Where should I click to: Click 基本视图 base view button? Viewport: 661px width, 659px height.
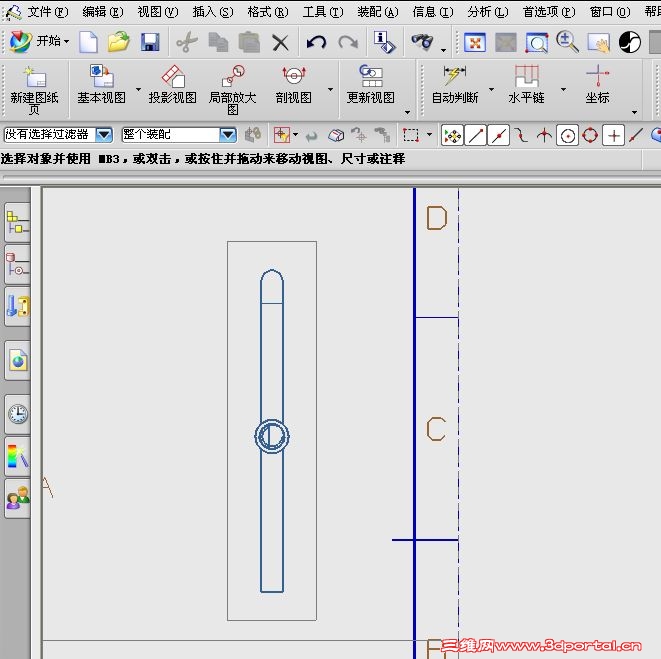pos(102,84)
